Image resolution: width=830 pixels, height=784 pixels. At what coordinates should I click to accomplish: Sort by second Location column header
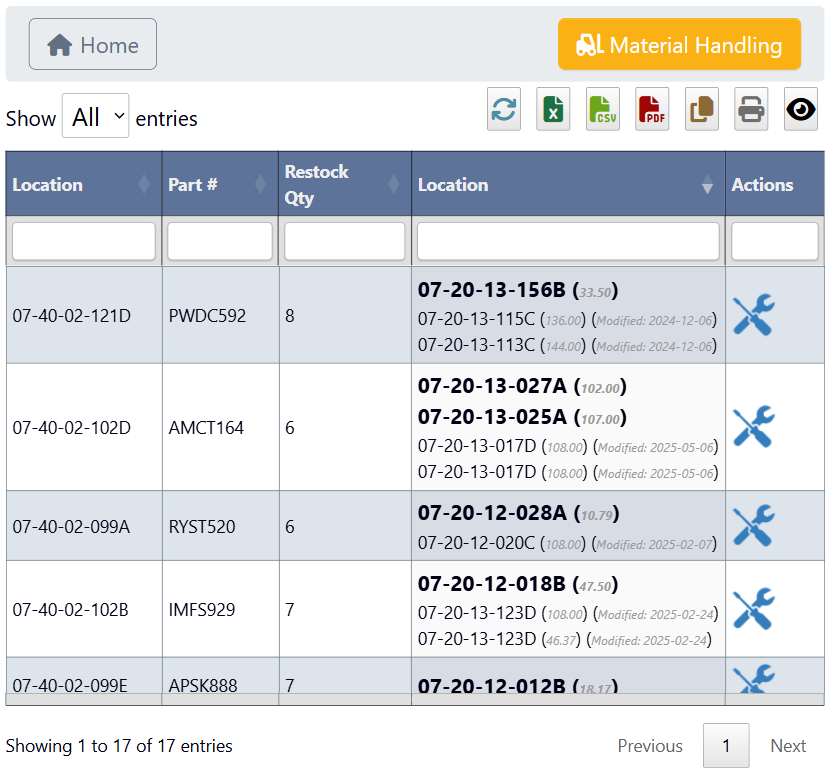coord(568,184)
